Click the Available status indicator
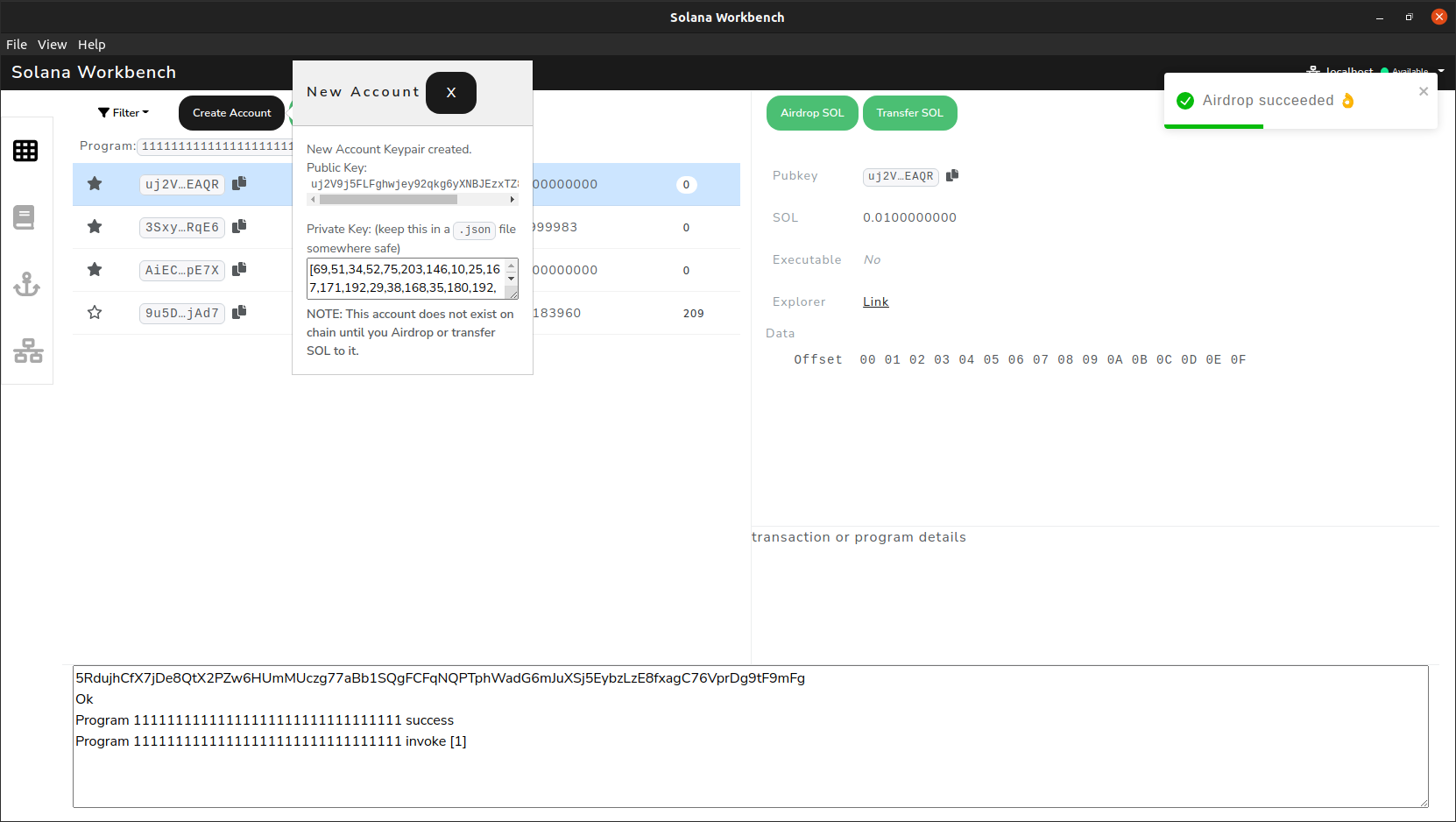 coord(1404,71)
